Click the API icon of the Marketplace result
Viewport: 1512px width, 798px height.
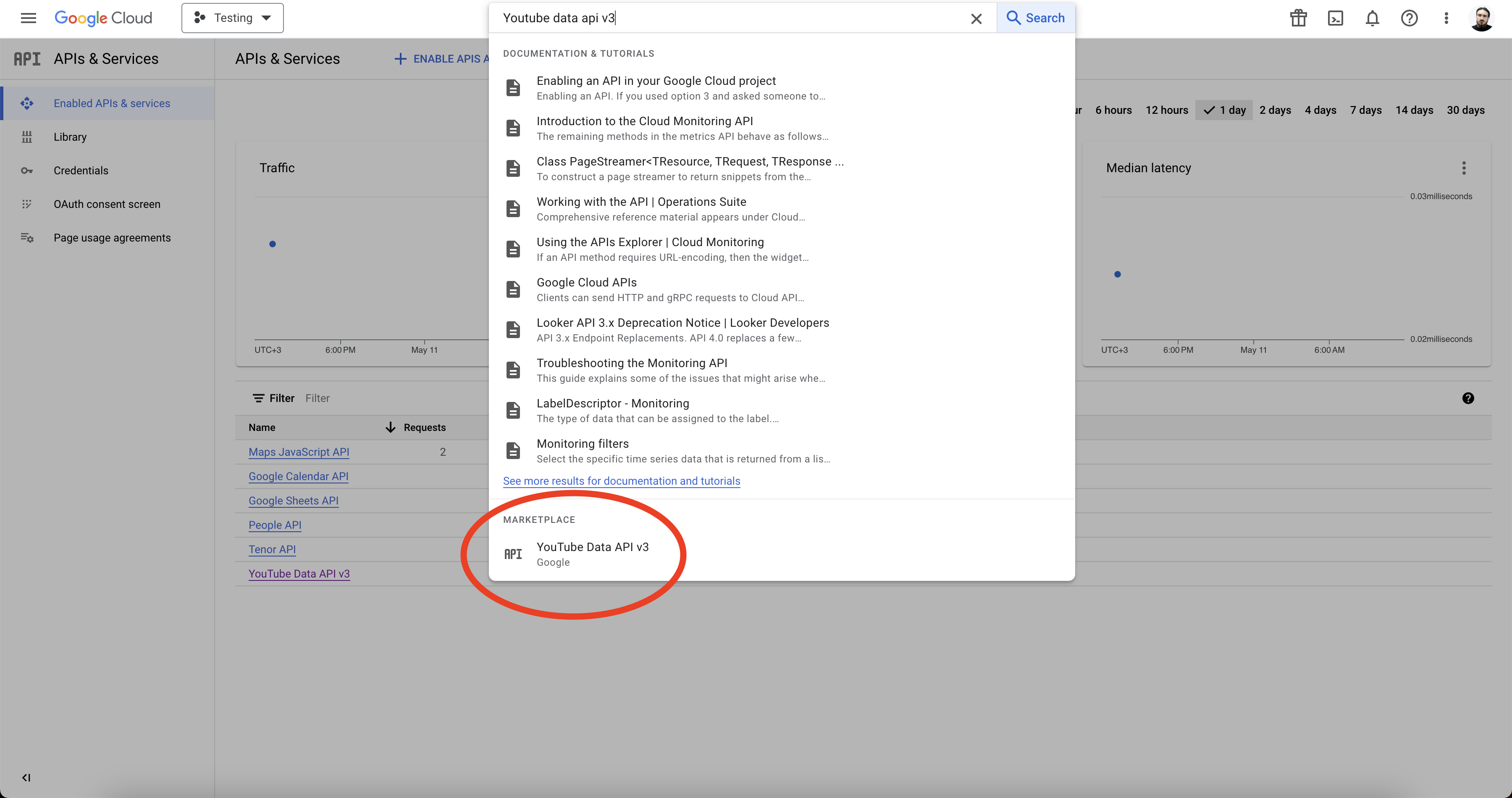513,554
